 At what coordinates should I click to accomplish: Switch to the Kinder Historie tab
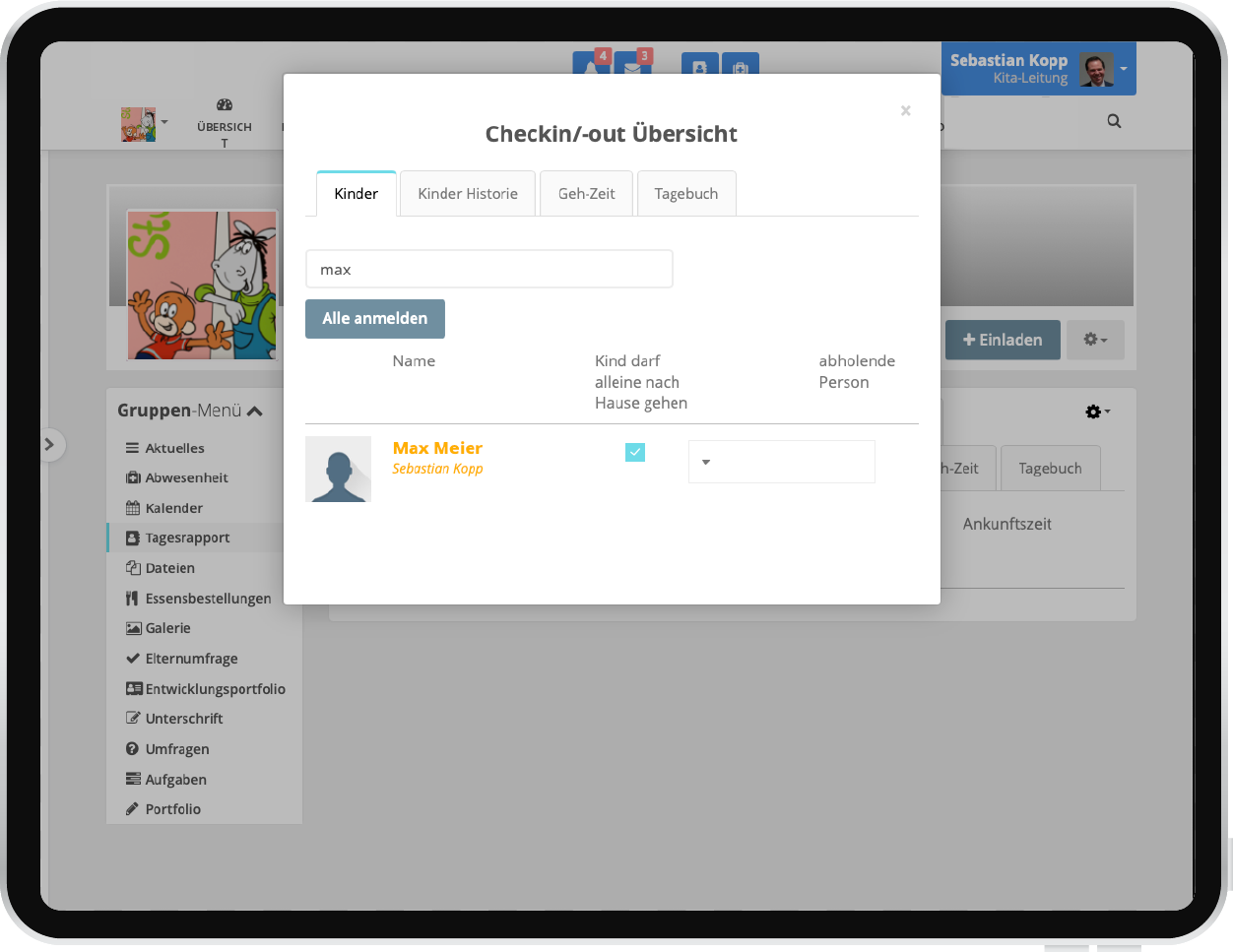(468, 194)
